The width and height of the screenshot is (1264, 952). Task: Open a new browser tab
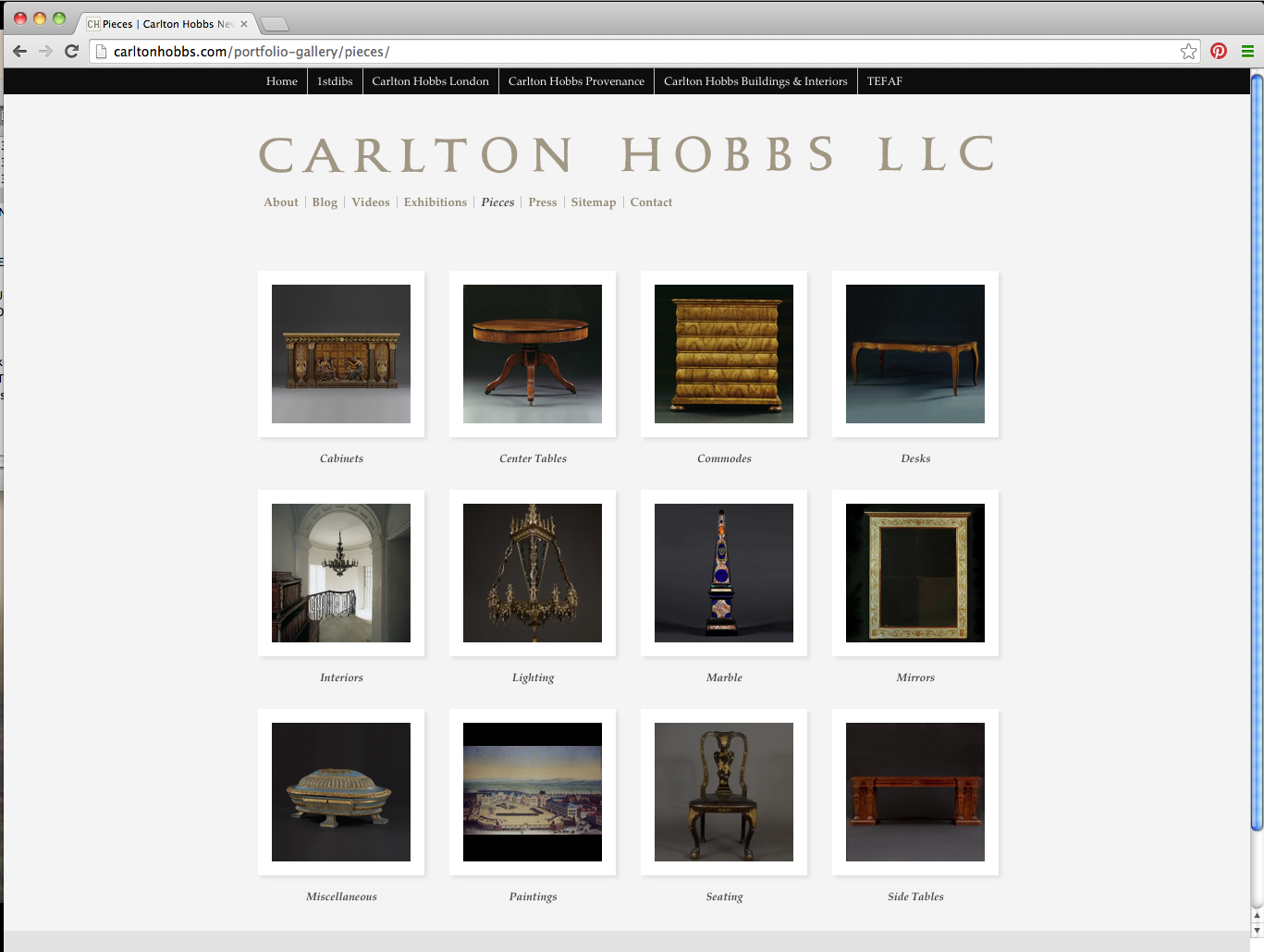[275, 24]
